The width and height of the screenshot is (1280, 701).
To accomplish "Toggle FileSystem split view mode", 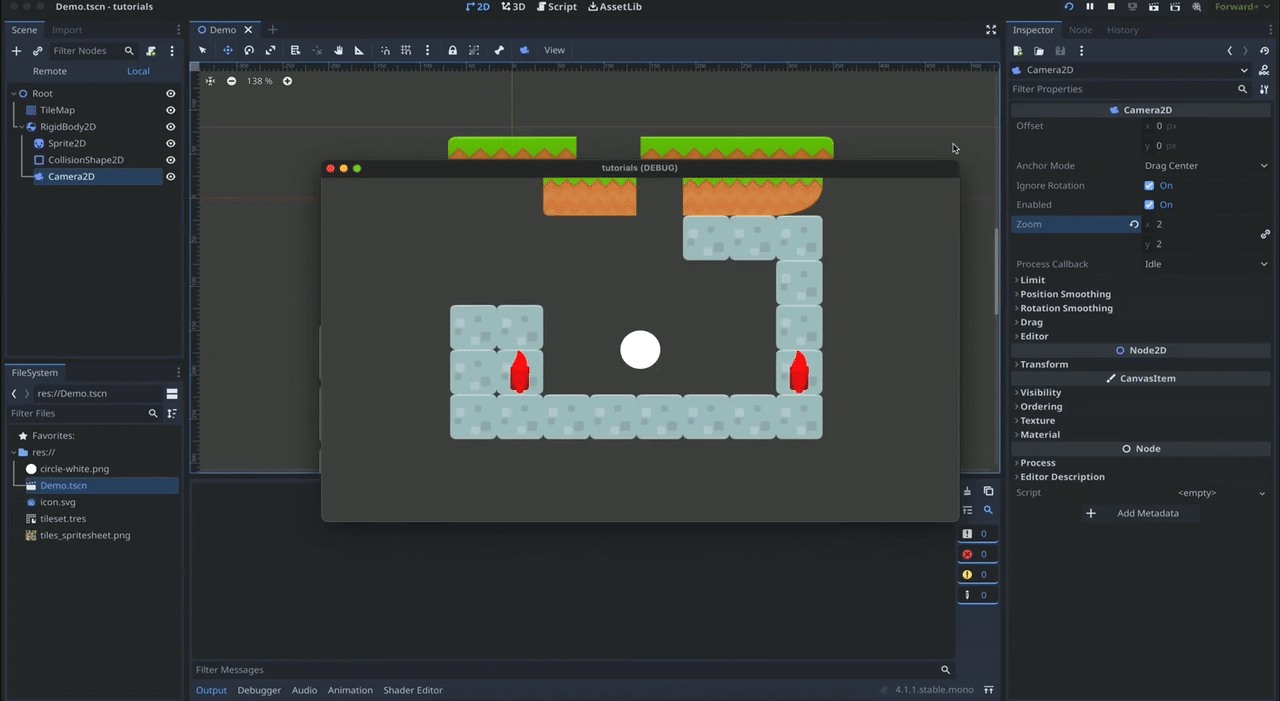I will click(172, 394).
